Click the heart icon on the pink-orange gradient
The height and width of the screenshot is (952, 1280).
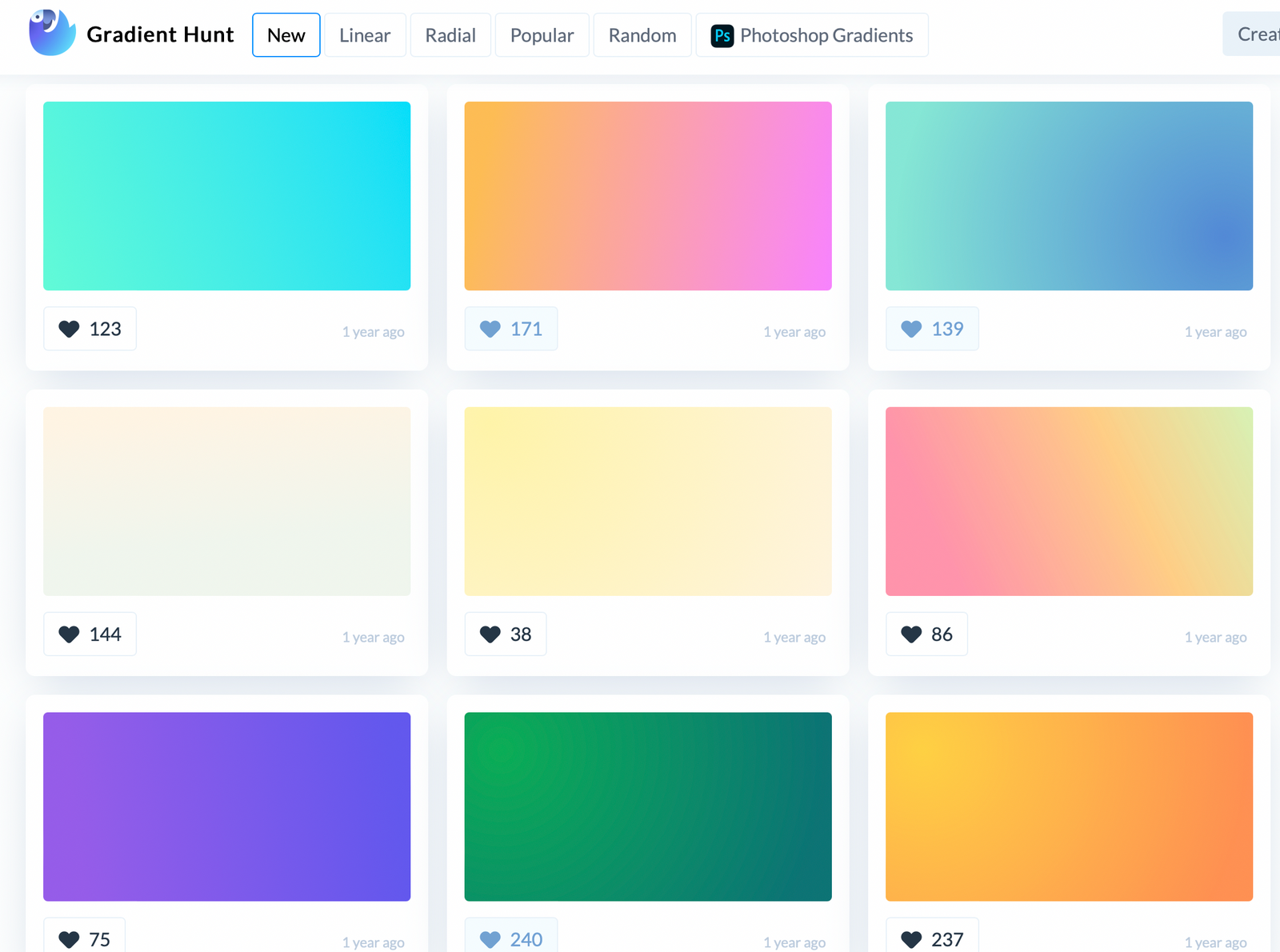tap(911, 634)
